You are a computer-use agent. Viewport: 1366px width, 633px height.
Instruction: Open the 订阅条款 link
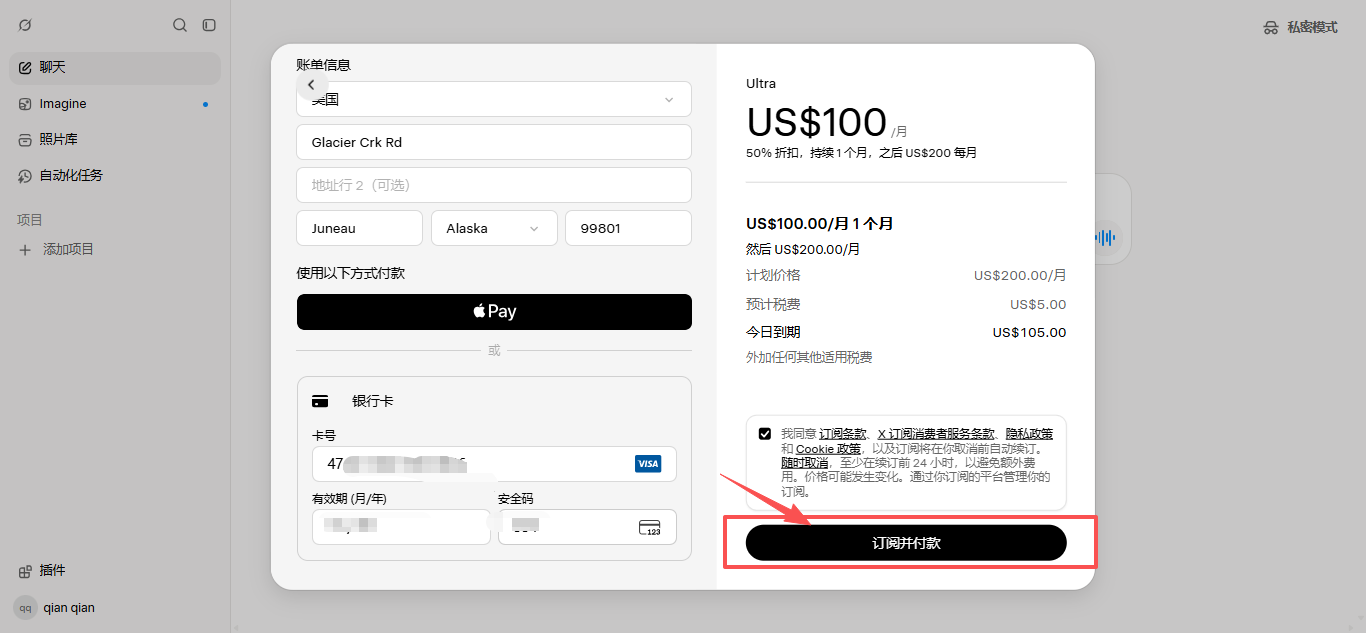click(843, 434)
